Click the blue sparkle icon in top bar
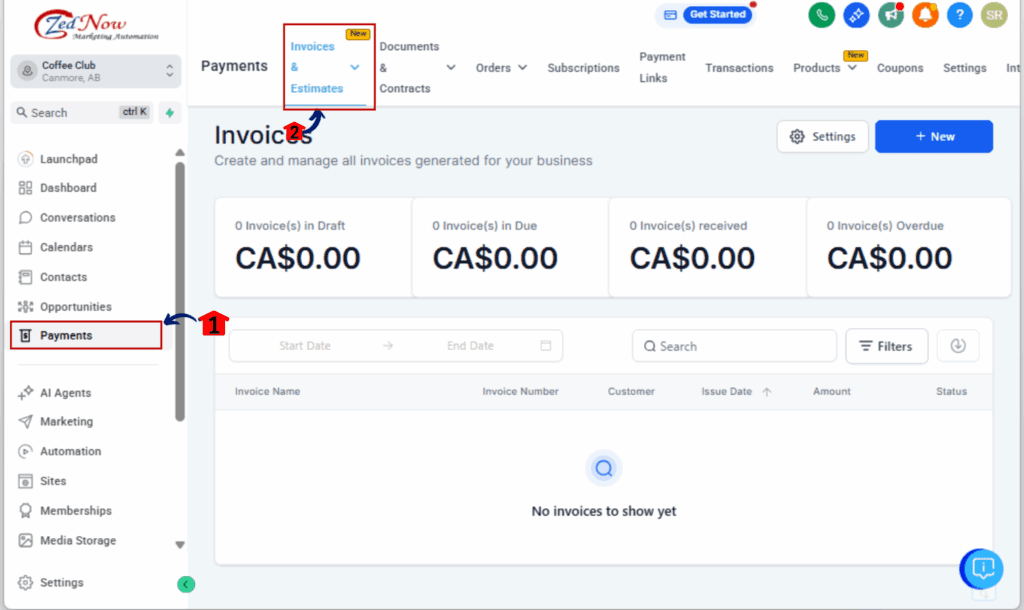The image size is (1024, 610). click(x=856, y=15)
